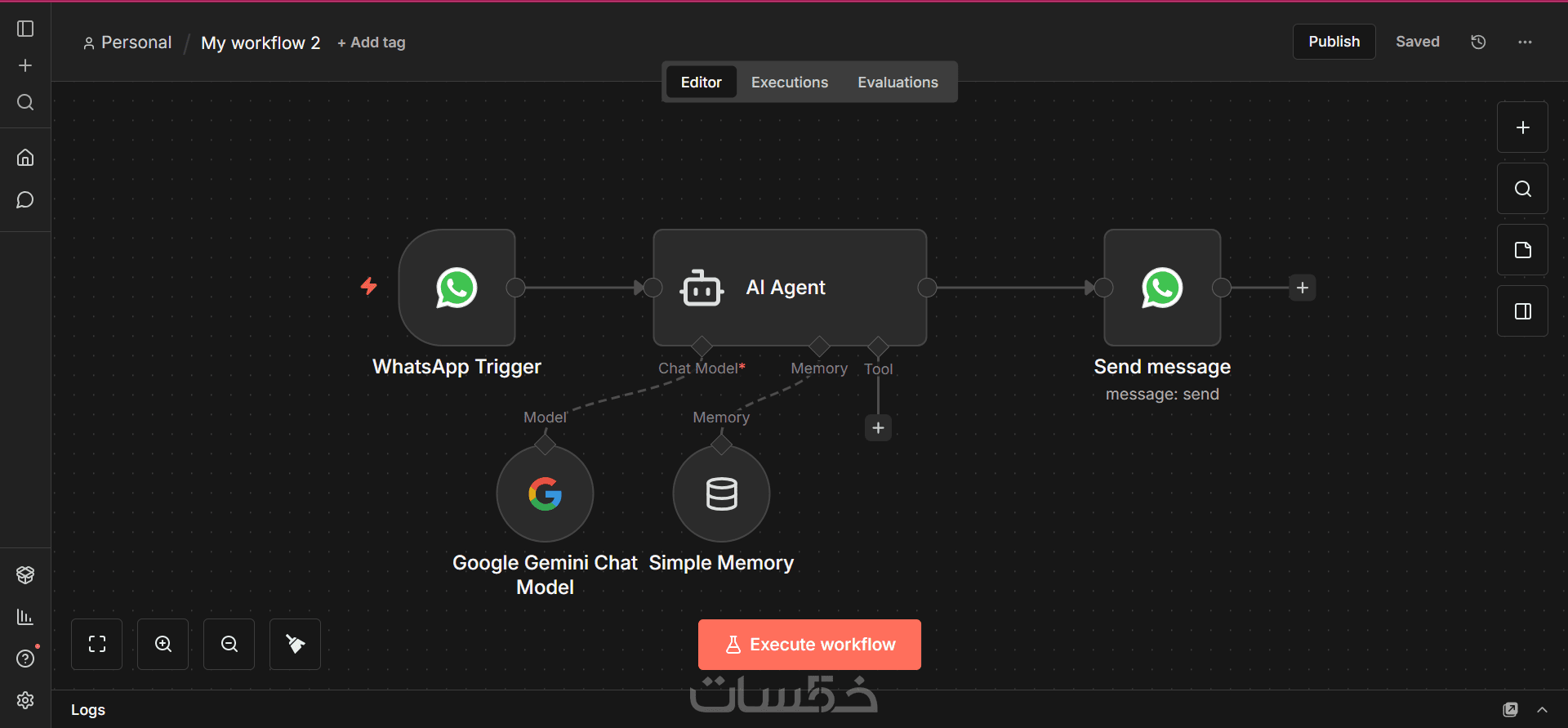Toggle the left sidebar panel icon
The height and width of the screenshot is (728, 1568).
tap(25, 29)
